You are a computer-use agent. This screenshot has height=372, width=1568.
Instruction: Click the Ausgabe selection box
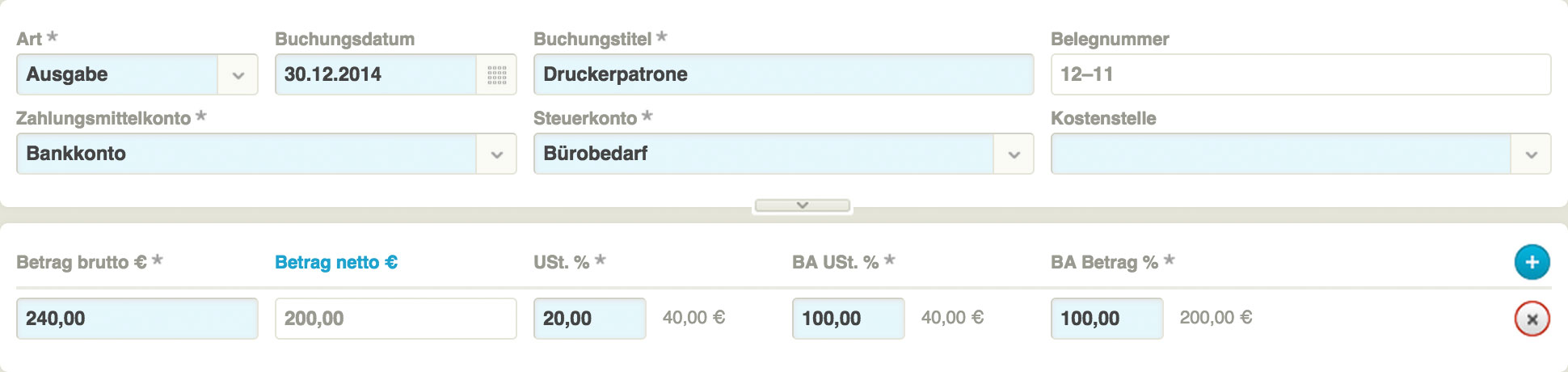pyautogui.click(x=117, y=74)
